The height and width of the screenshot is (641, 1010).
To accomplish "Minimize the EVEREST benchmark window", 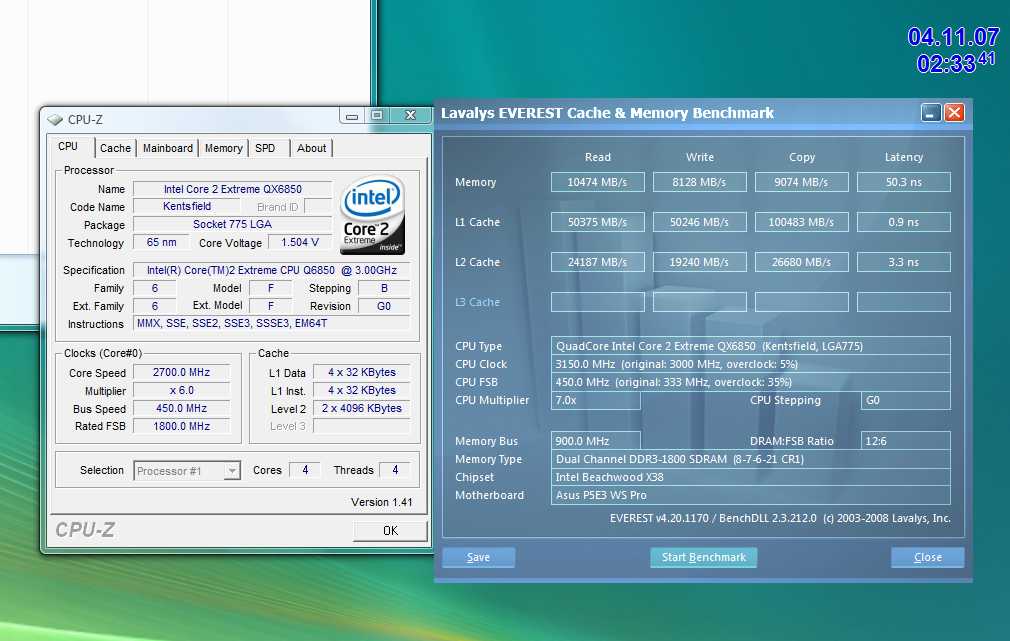I will (x=931, y=113).
